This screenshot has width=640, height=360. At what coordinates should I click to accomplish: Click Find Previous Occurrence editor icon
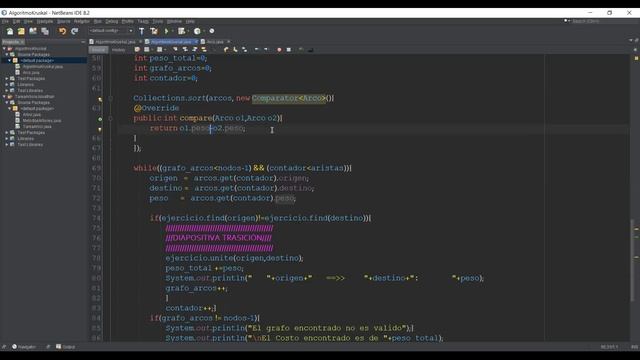[185, 50]
